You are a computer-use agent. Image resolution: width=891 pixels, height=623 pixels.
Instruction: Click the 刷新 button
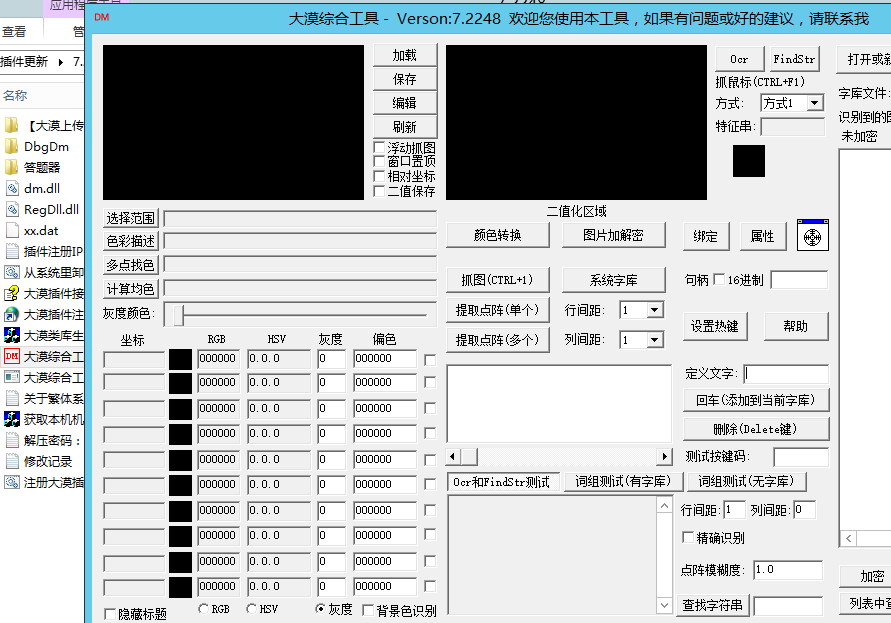405,127
